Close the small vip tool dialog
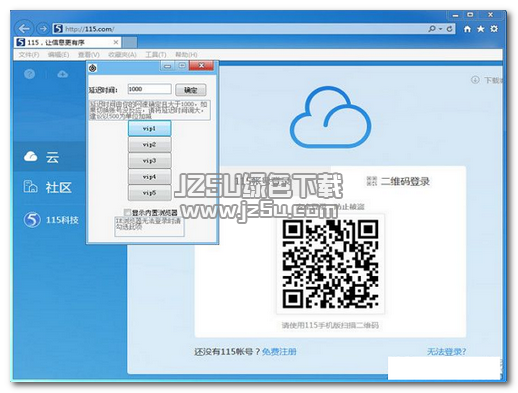This screenshot has width=518, height=393. 201,66
